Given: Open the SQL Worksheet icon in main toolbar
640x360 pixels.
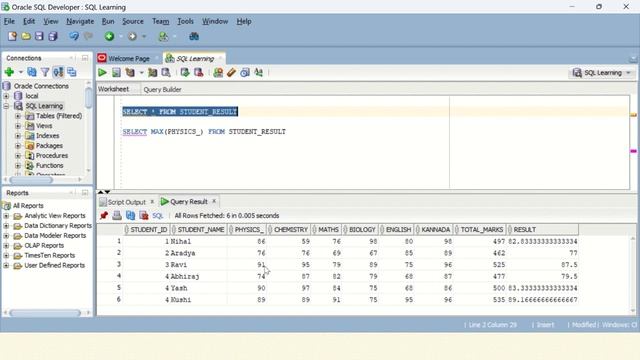Looking at the screenshot, I should pyautogui.click(x=163, y=36).
